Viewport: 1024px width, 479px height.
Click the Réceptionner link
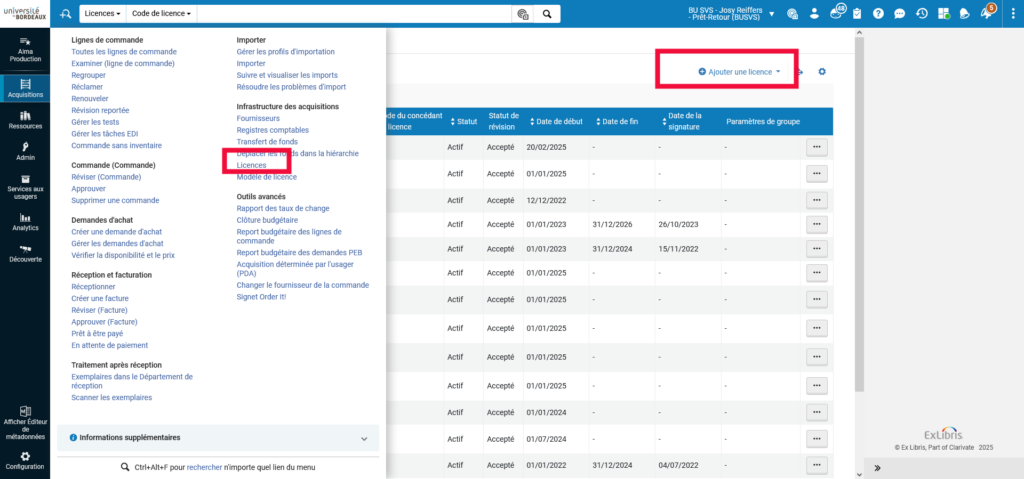pos(93,287)
